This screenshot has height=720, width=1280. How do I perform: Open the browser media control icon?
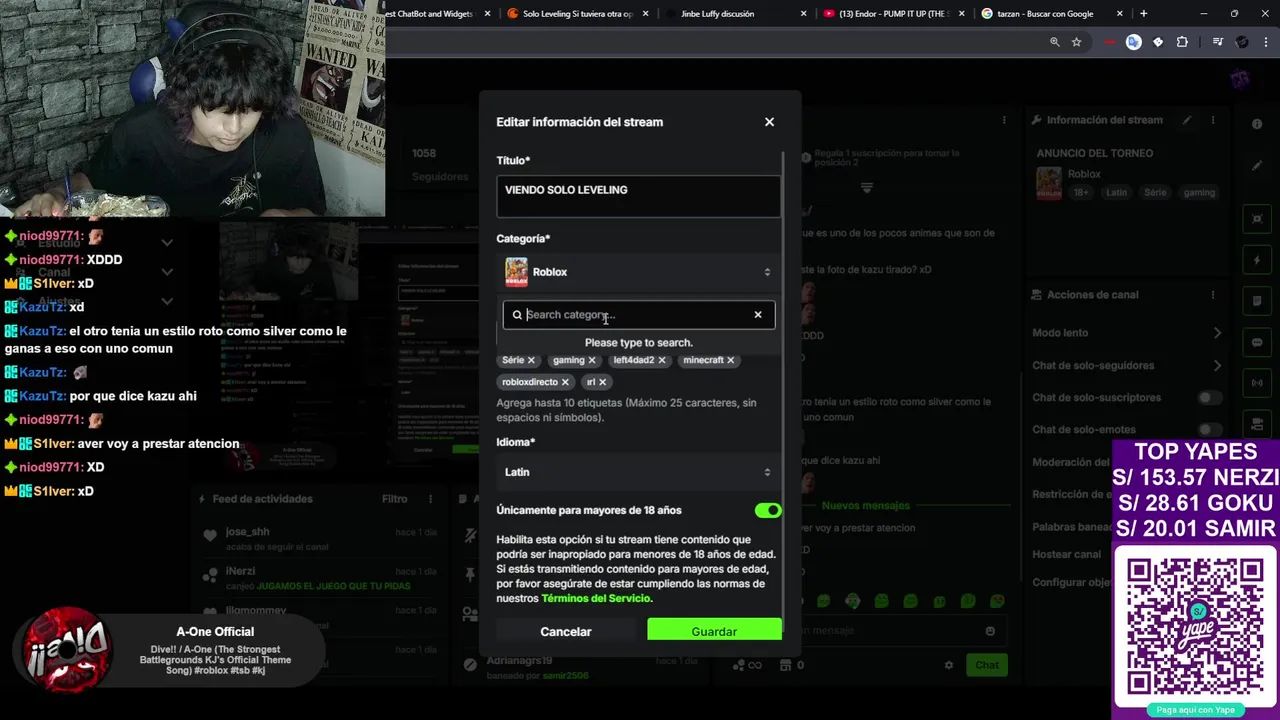point(1217,42)
